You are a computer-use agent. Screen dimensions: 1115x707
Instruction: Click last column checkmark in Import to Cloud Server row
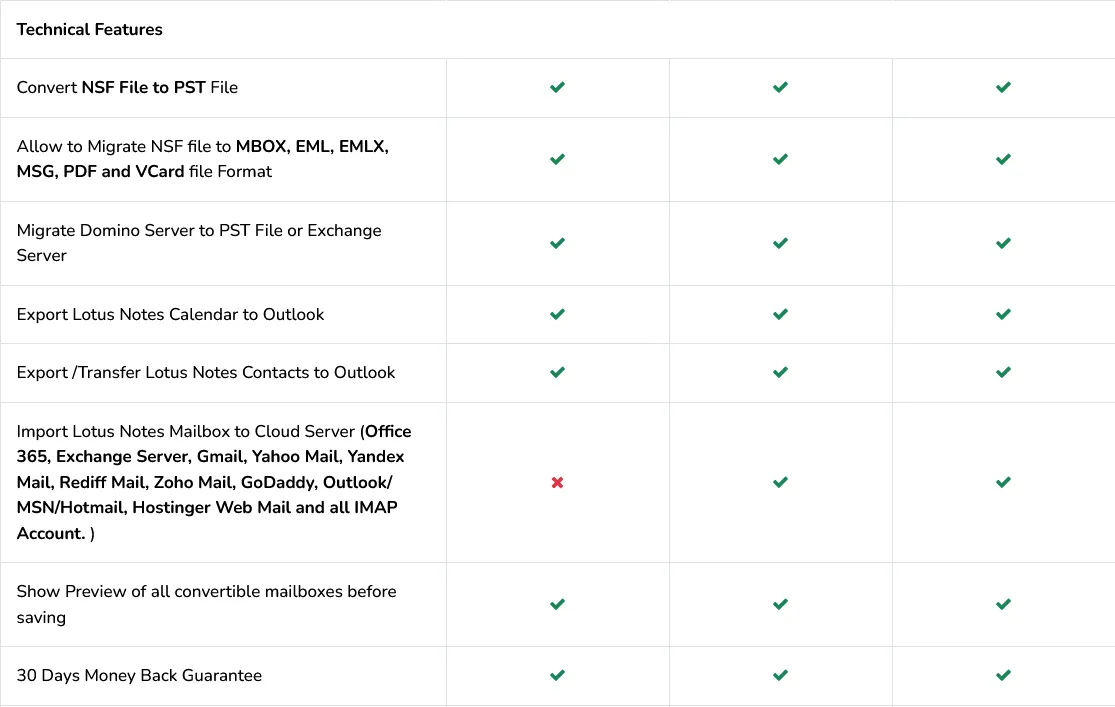1003,483
